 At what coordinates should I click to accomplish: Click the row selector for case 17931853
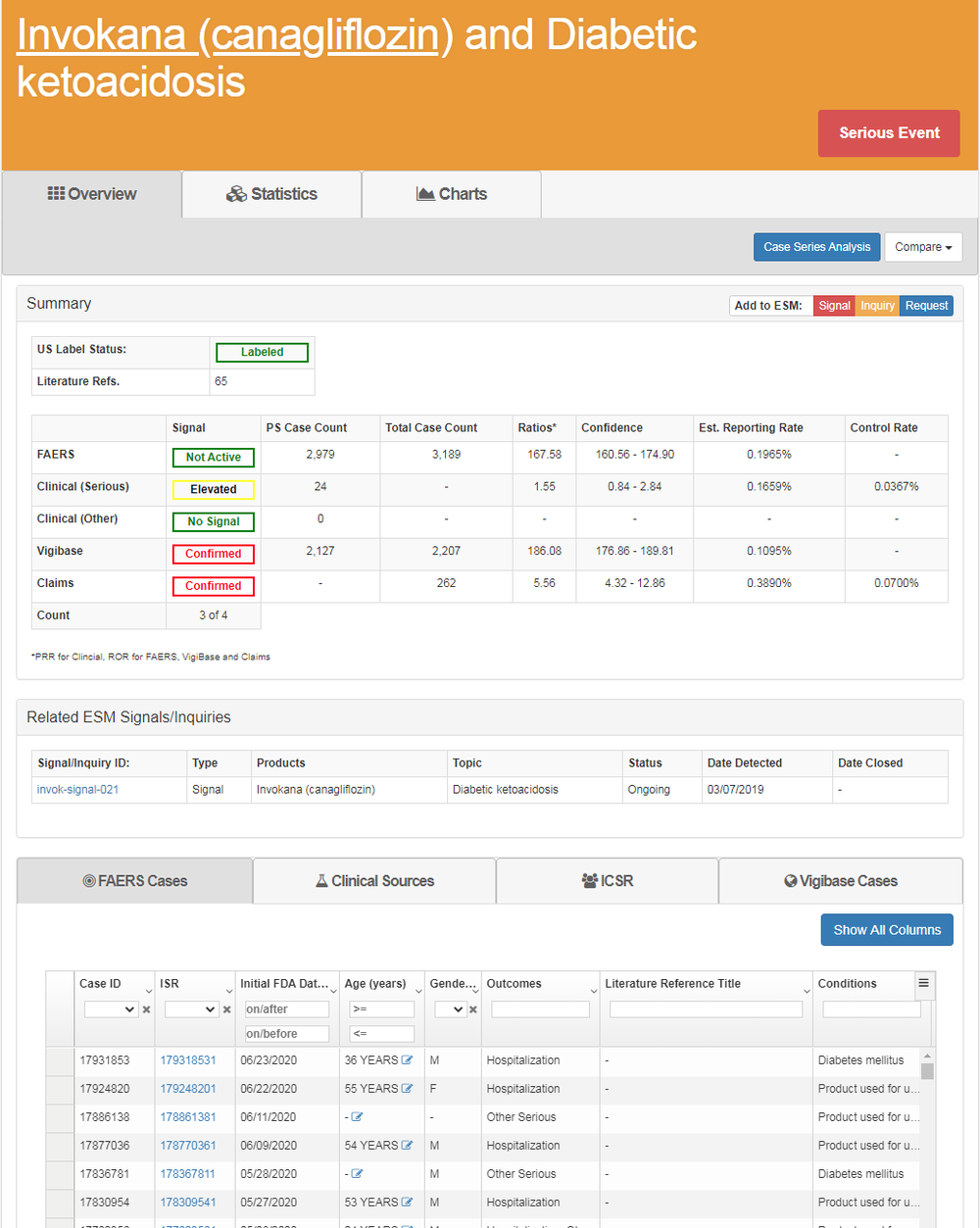point(60,1060)
